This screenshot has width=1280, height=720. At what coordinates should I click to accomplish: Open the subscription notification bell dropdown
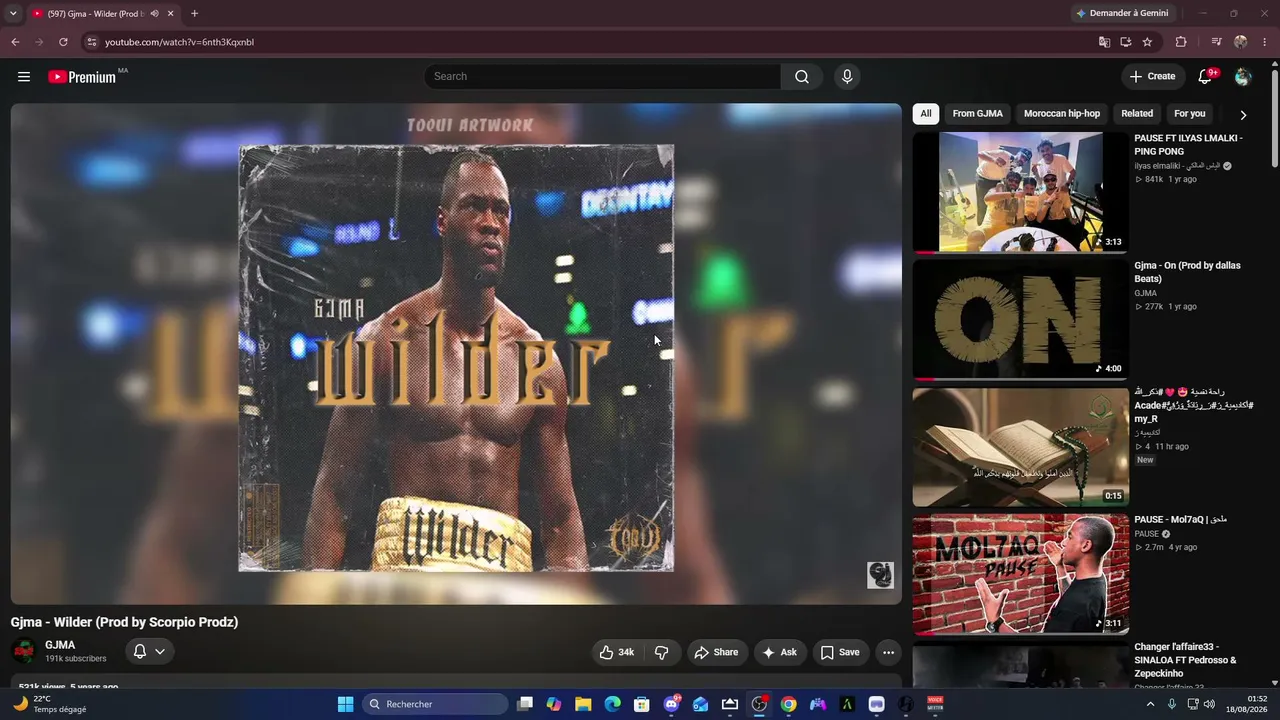click(149, 652)
